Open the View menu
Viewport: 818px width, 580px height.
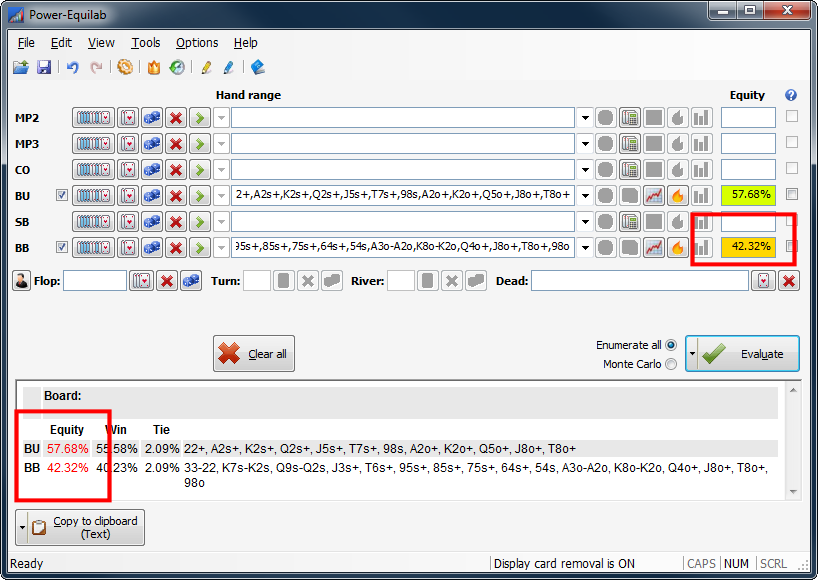101,43
